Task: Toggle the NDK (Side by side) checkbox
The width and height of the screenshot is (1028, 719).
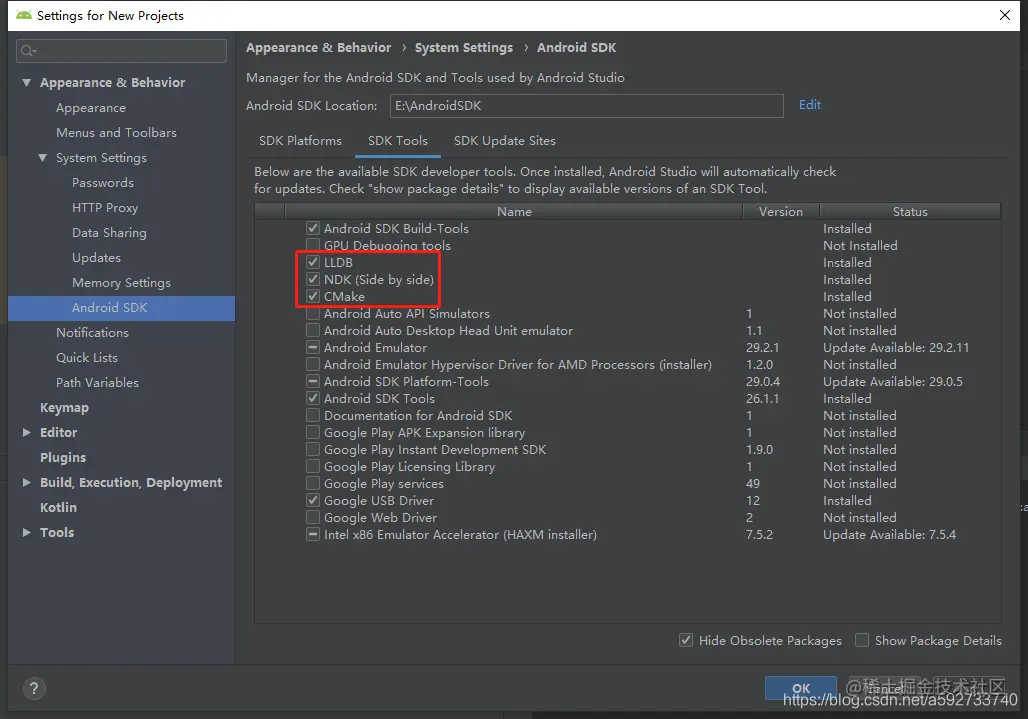Action: pos(313,279)
